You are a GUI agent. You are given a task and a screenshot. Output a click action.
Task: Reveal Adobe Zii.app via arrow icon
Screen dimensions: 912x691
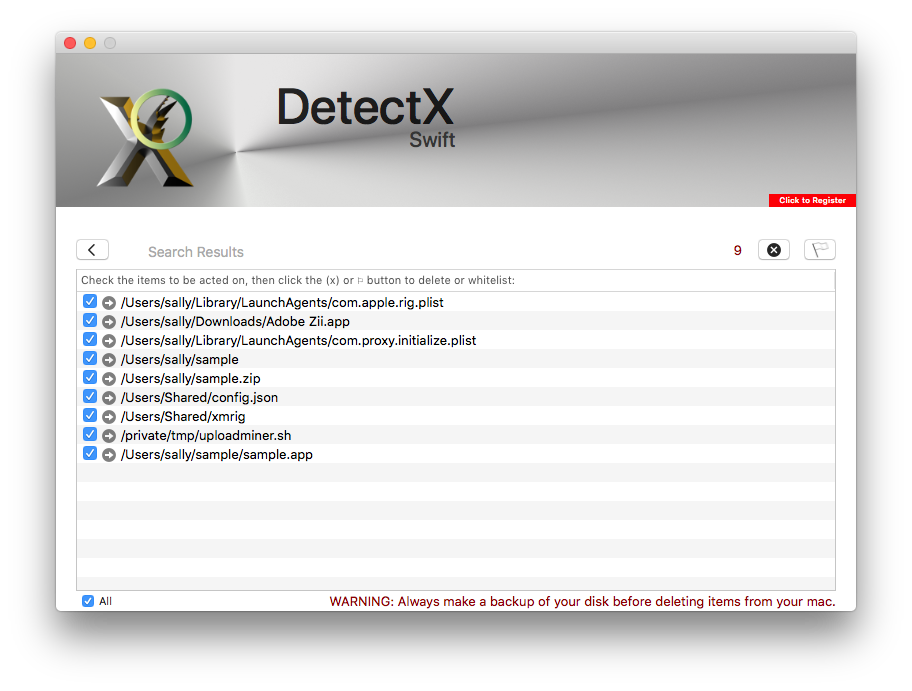[x=109, y=322]
